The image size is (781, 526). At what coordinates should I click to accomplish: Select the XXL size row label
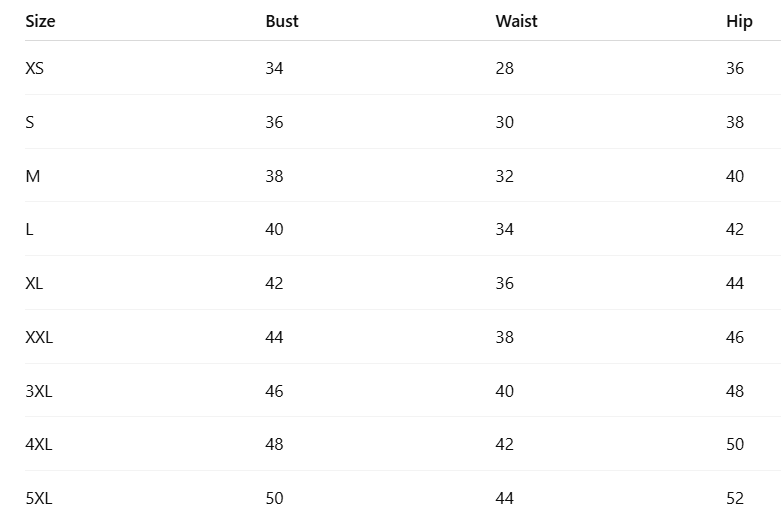point(39,337)
